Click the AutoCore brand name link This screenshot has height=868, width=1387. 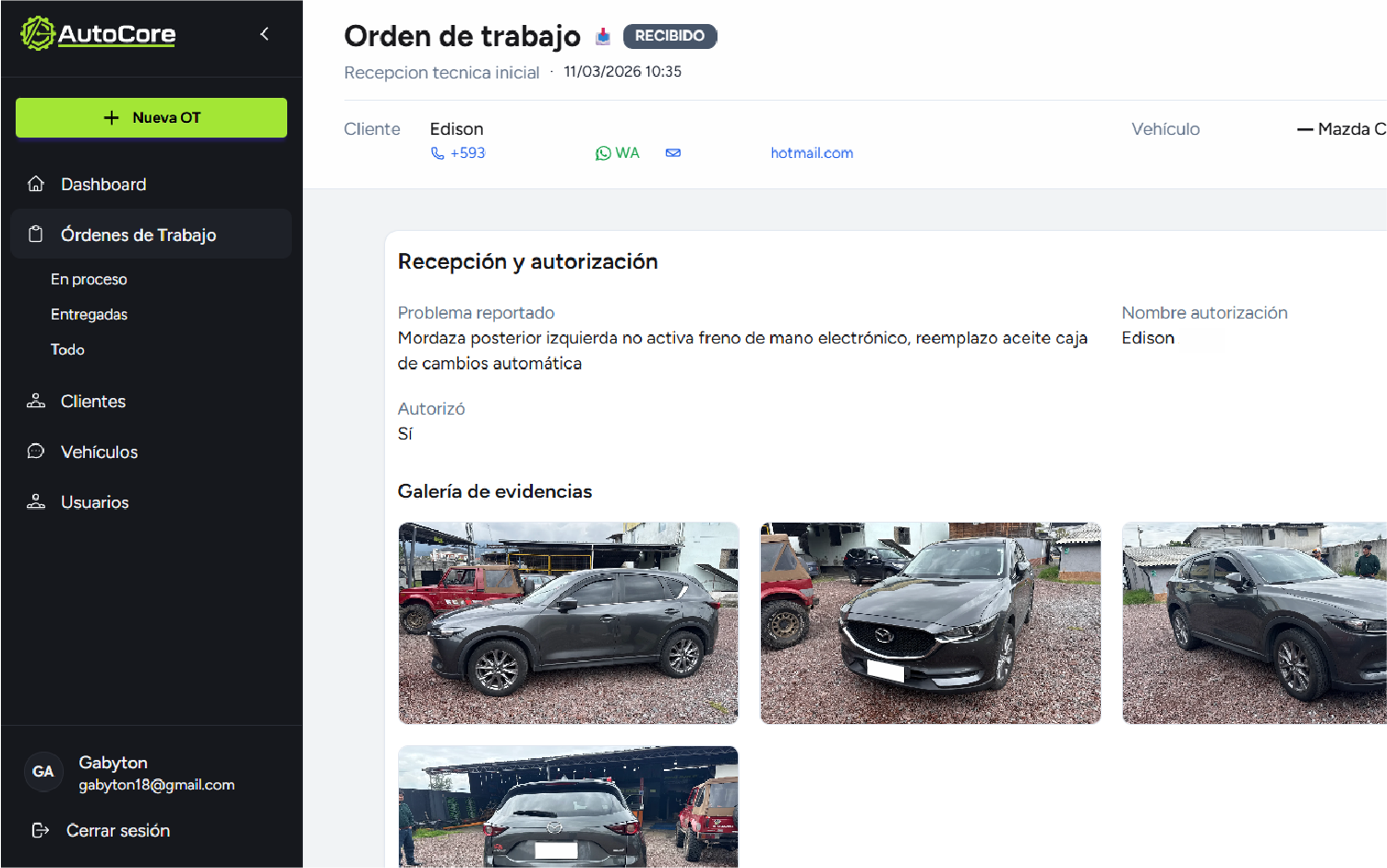click(116, 34)
